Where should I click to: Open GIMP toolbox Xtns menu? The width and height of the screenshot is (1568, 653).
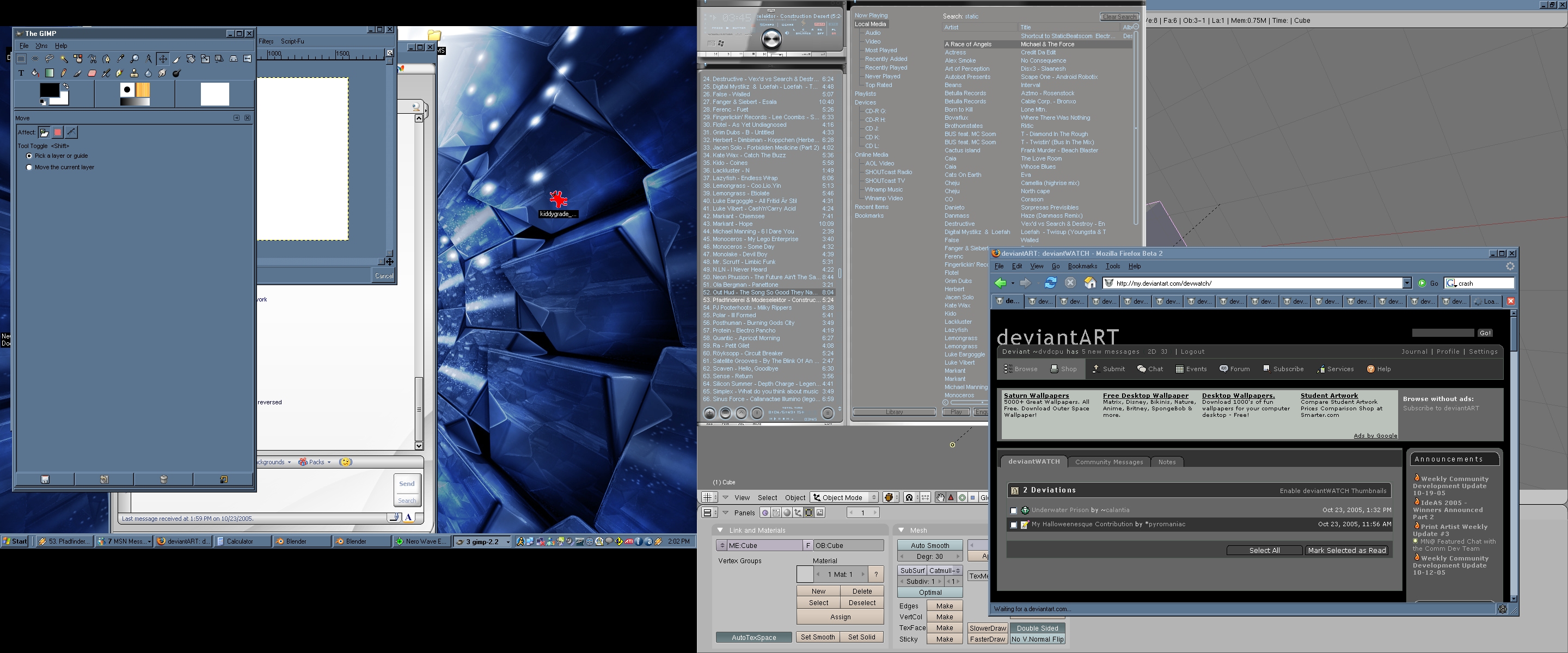click(41, 46)
